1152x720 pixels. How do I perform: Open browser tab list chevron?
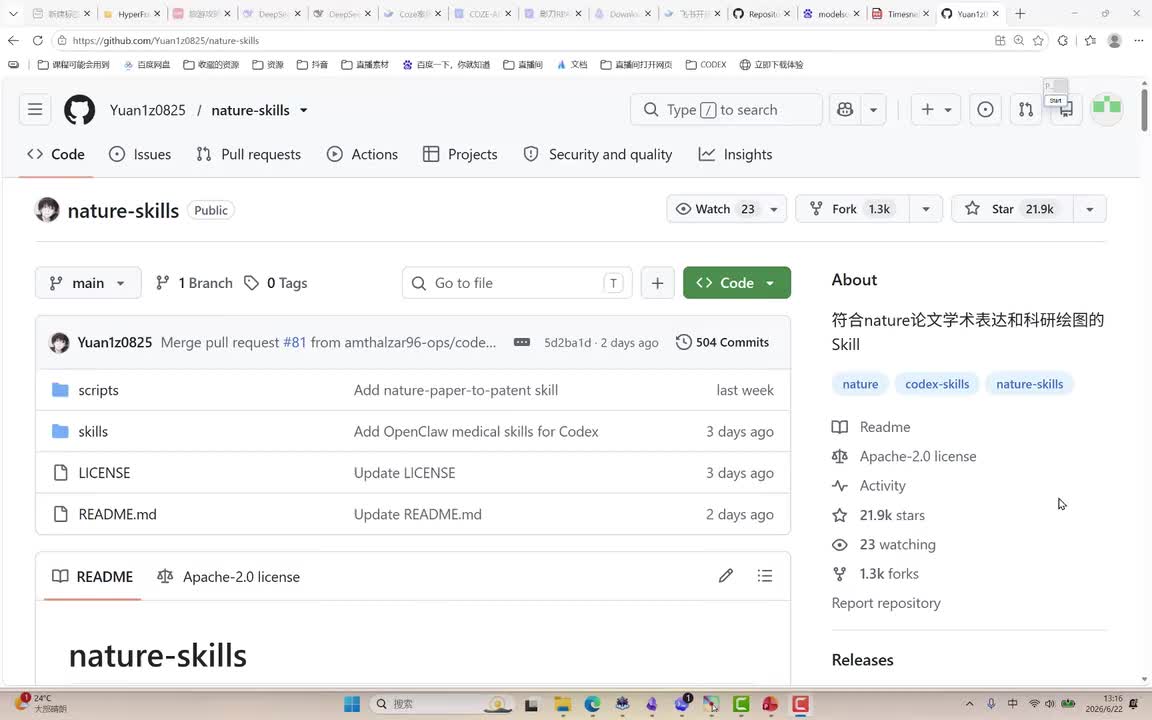pyautogui.click(x=13, y=13)
